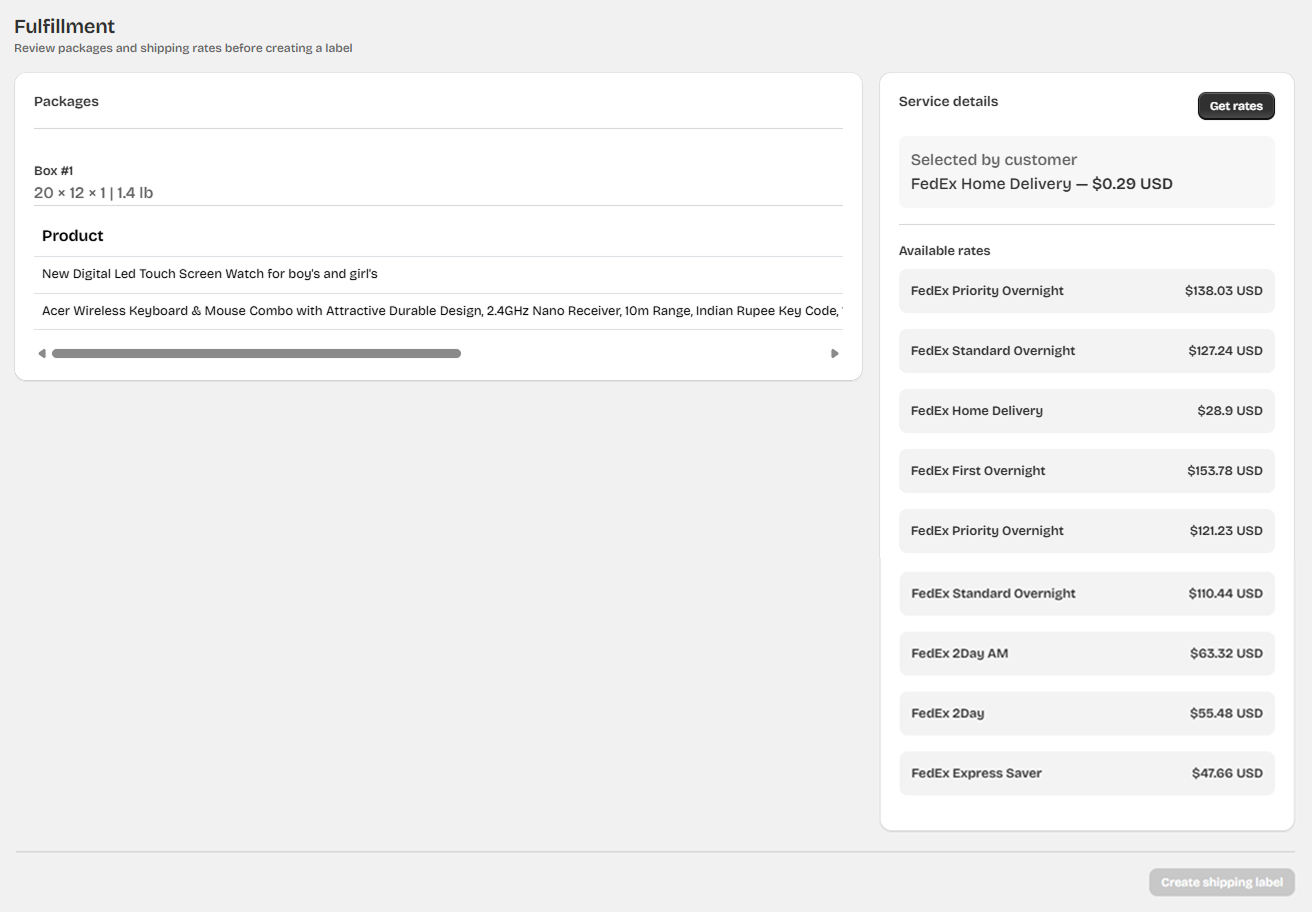Click the Product column header
Viewport: 1312px width, 912px height.
tap(73, 236)
